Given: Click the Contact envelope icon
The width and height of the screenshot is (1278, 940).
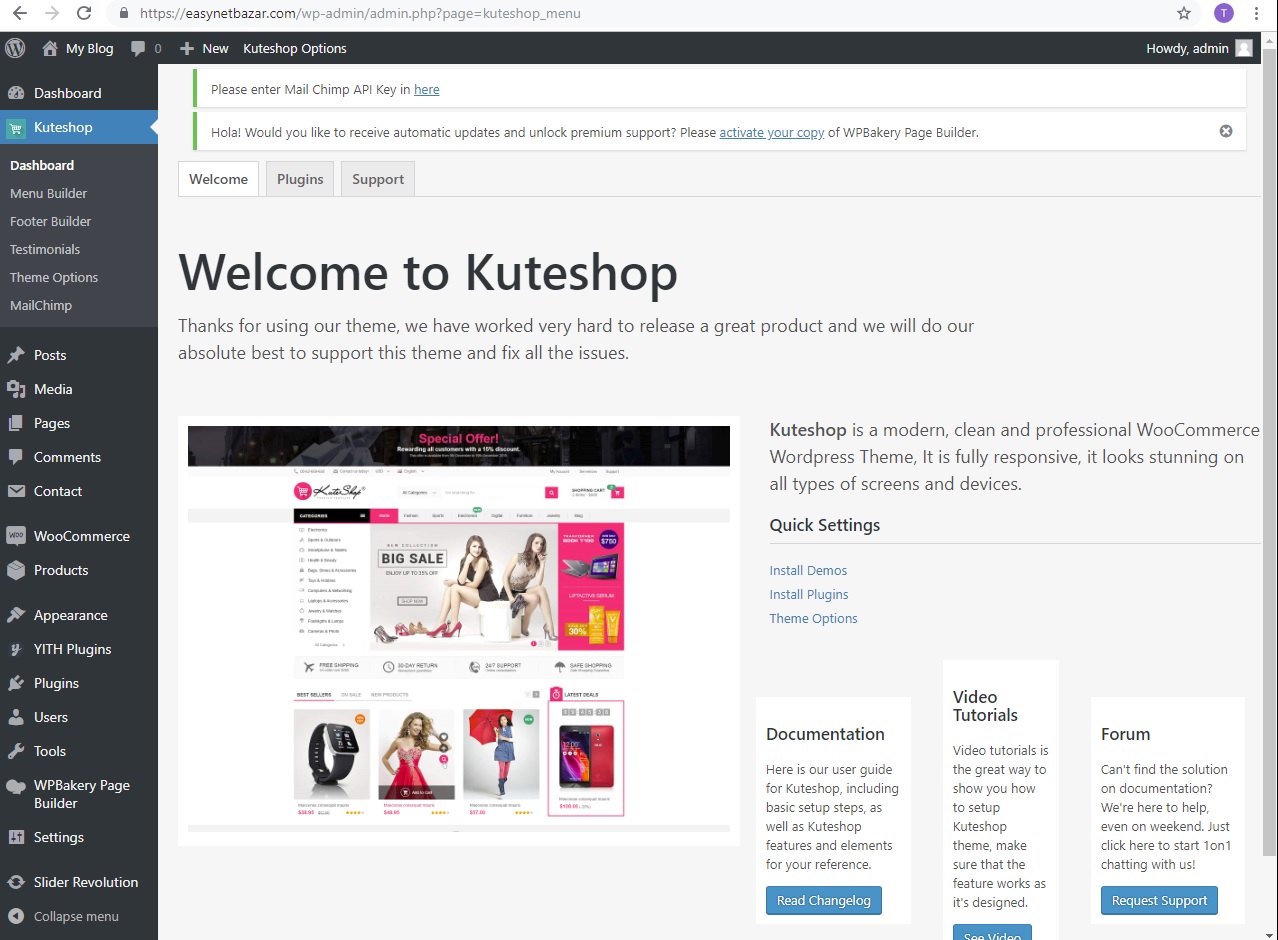Looking at the screenshot, I should [16, 491].
